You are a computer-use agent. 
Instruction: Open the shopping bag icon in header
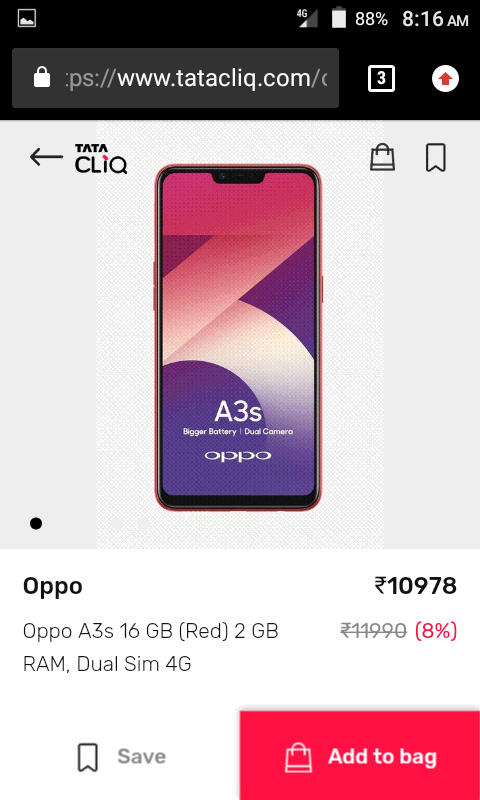click(382, 157)
